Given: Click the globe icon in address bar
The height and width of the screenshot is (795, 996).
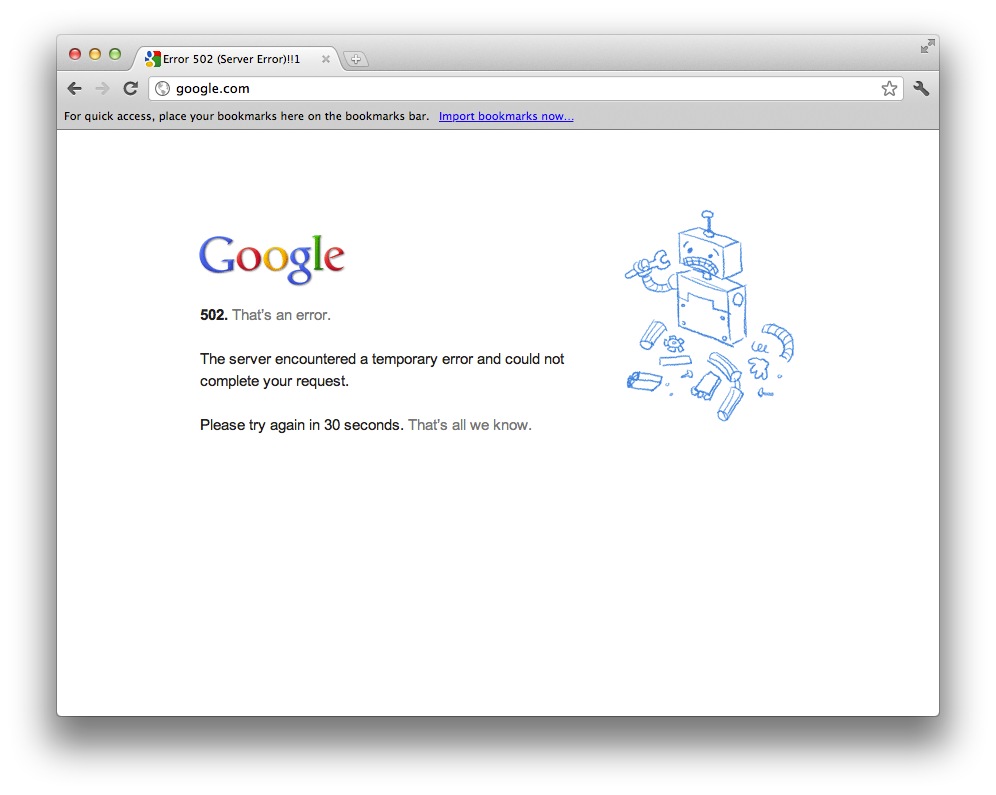Looking at the screenshot, I should click(x=163, y=89).
